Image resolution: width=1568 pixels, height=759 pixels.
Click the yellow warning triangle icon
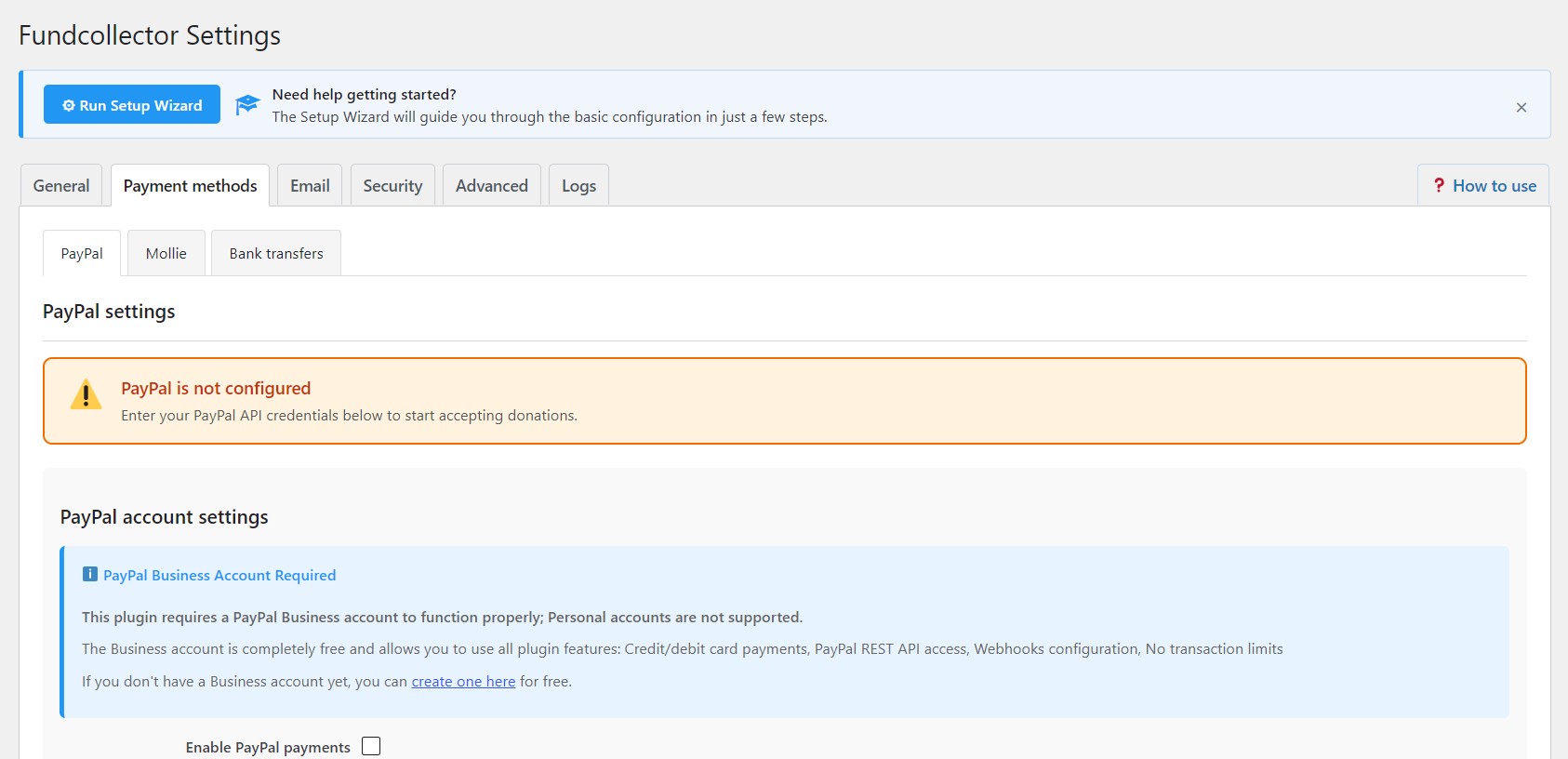(x=86, y=395)
